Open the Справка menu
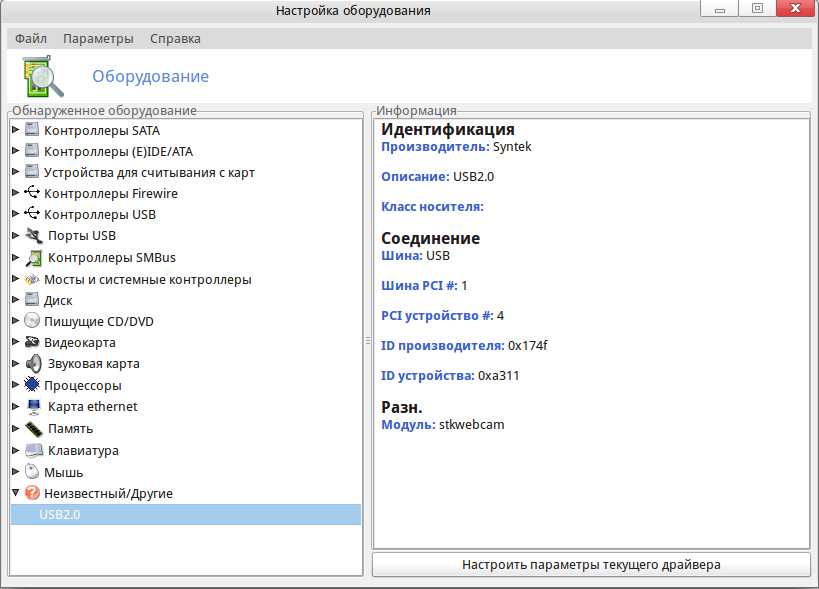Screen dimensions: 819x589 [x=175, y=39]
